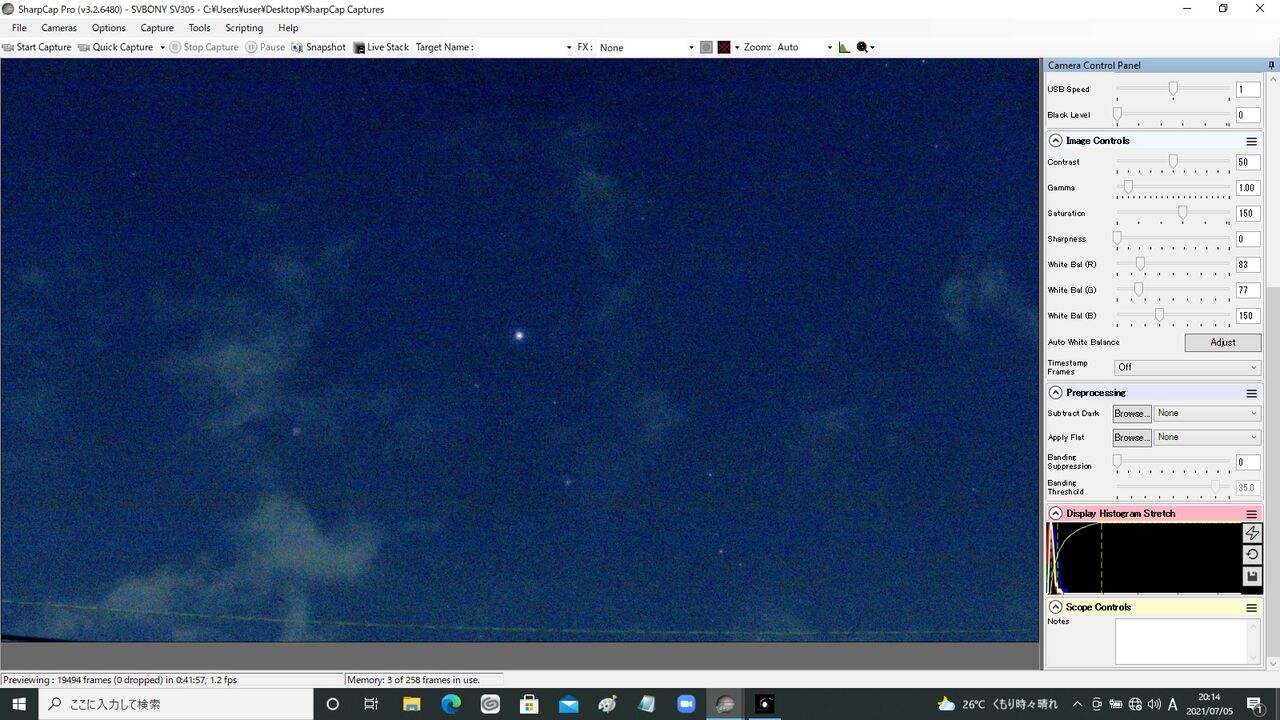
Task: Open the Apply Flat dropdown
Action: 1207,437
